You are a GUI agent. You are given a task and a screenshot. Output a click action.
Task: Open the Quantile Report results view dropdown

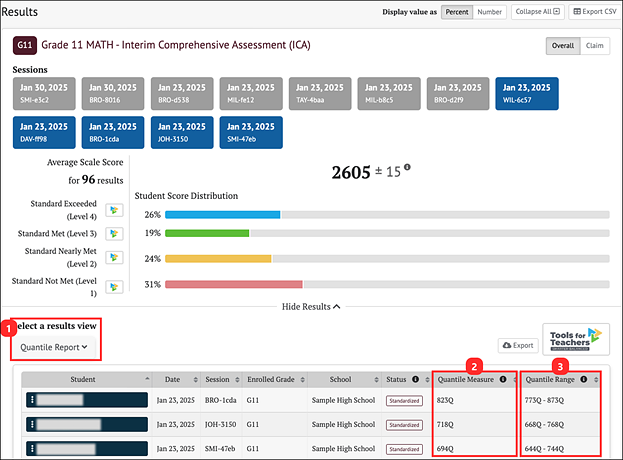pos(54,347)
